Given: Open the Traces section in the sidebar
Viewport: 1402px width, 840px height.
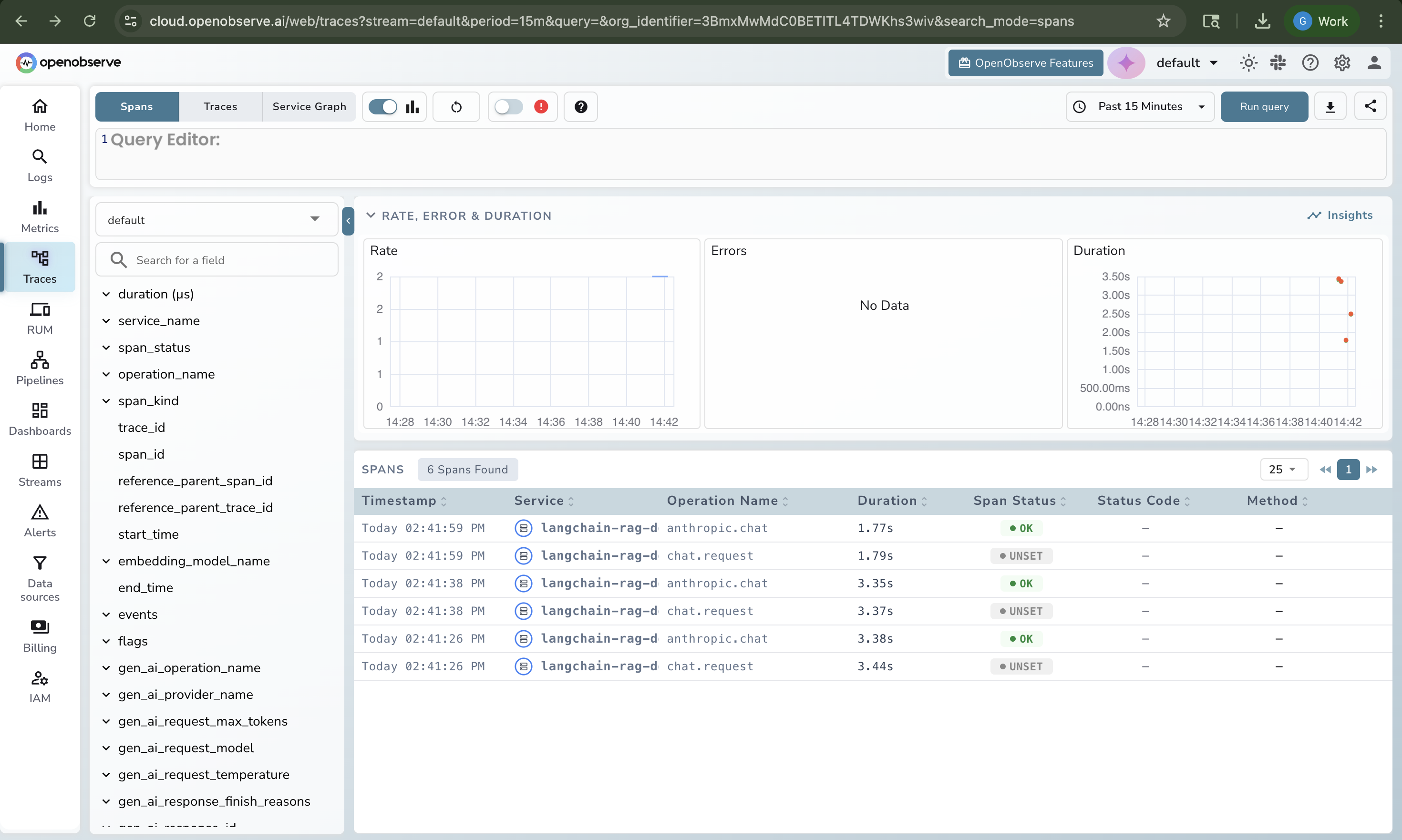Looking at the screenshot, I should (x=39, y=266).
